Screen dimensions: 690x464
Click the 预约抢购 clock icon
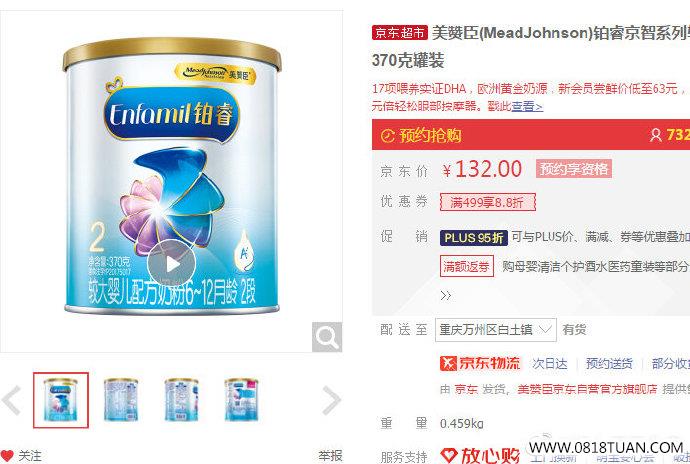coord(387,135)
